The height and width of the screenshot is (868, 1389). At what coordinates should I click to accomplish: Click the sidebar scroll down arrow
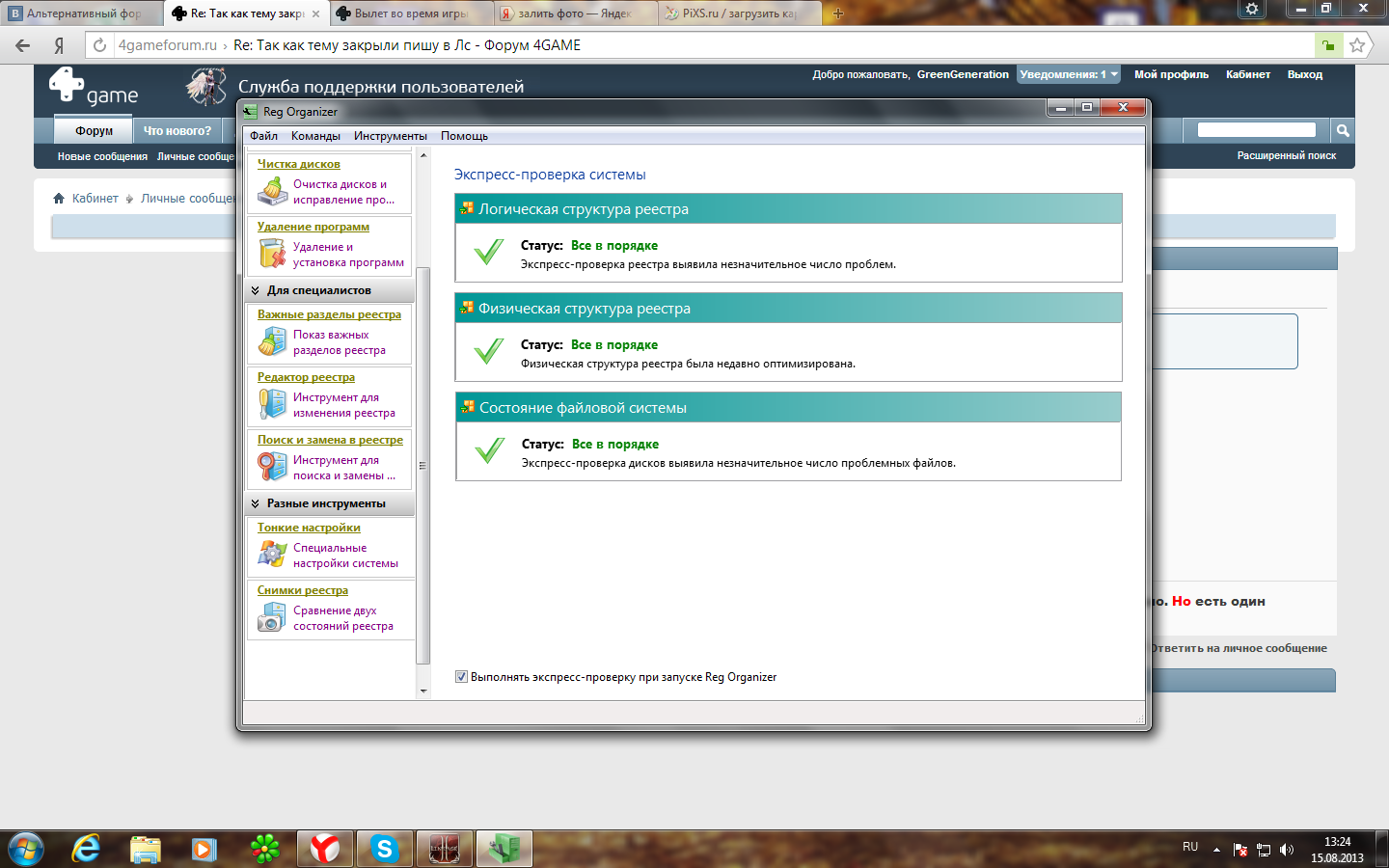(x=422, y=692)
